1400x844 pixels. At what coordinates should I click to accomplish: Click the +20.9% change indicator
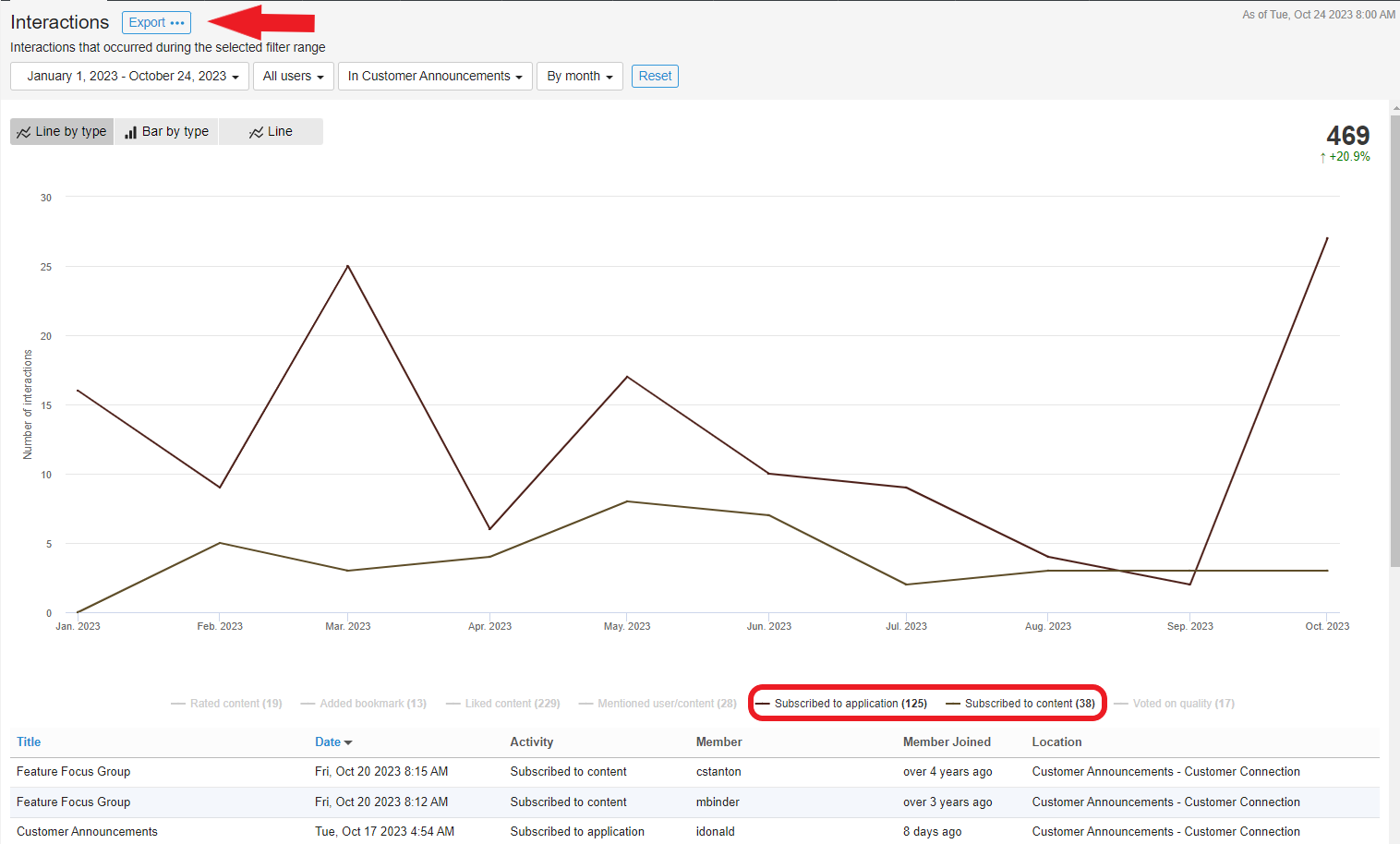pos(1346,157)
